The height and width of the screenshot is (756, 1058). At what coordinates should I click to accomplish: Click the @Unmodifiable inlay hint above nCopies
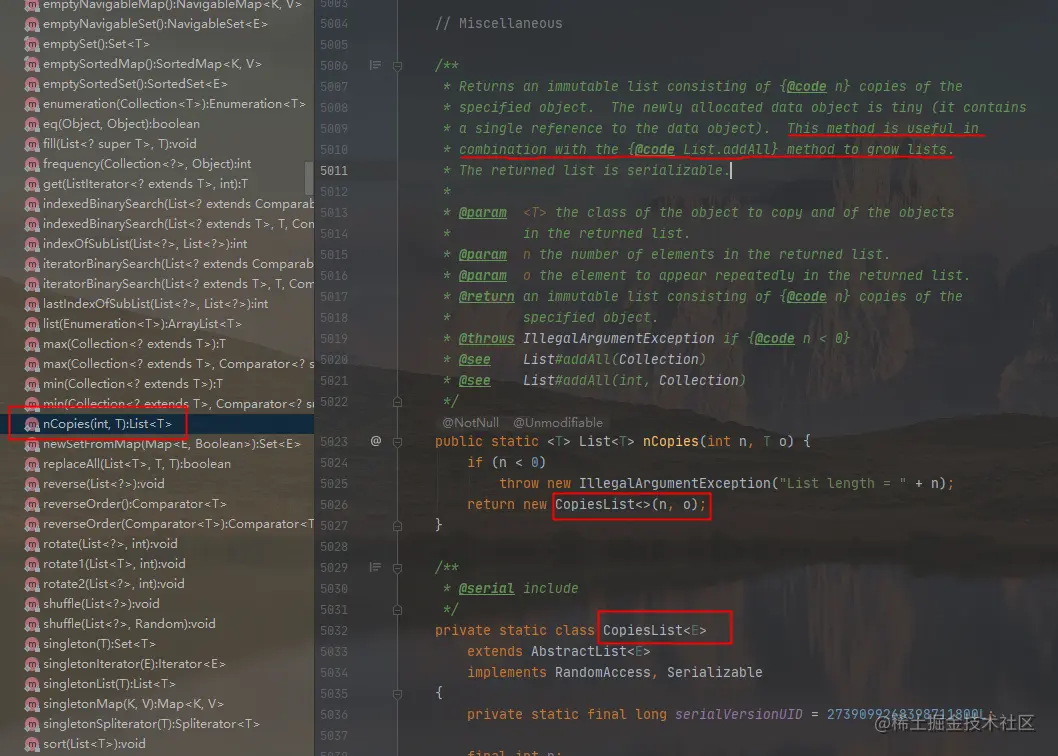click(x=558, y=423)
